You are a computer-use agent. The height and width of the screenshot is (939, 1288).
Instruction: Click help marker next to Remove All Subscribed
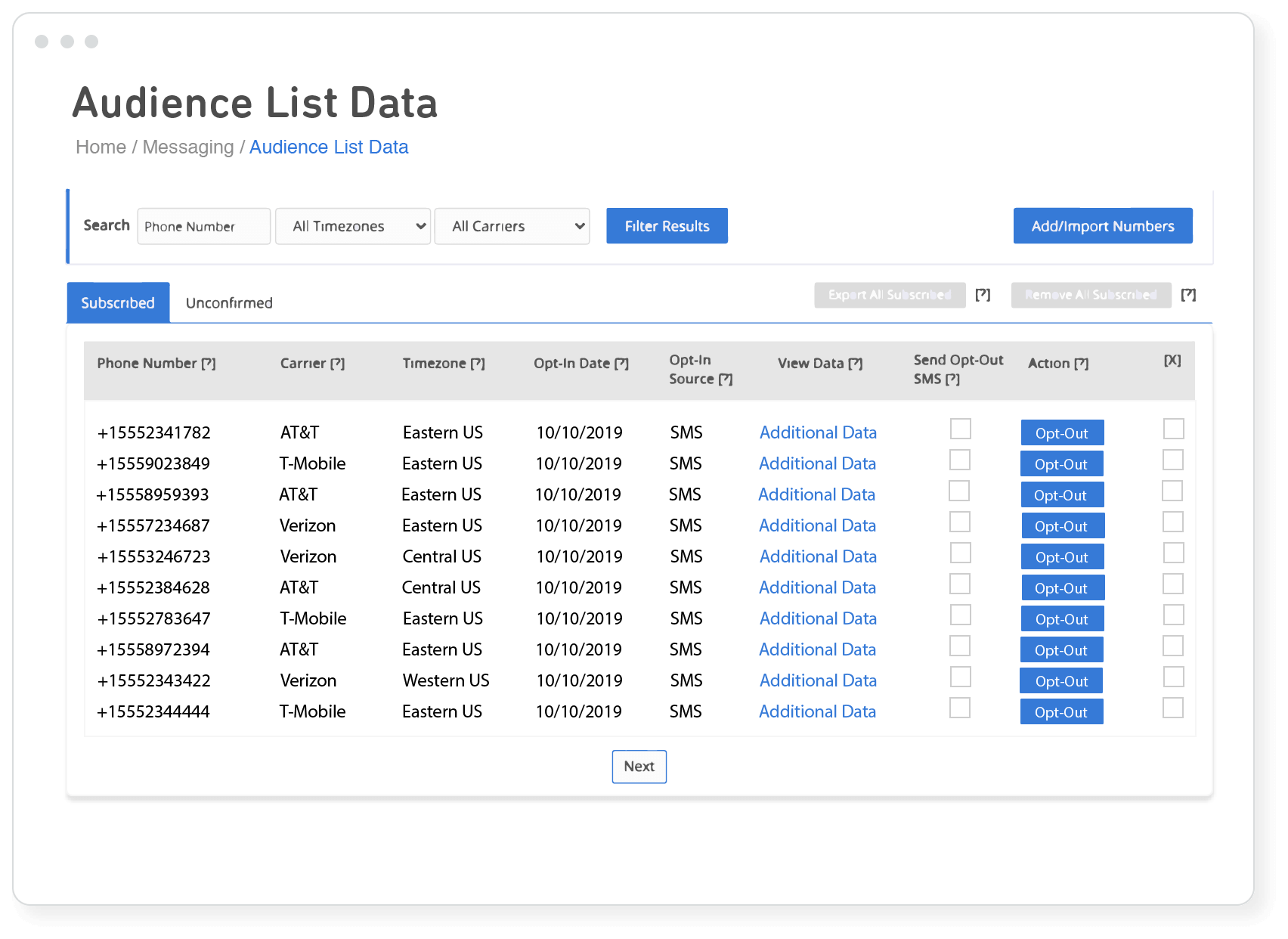click(1188, 295)
